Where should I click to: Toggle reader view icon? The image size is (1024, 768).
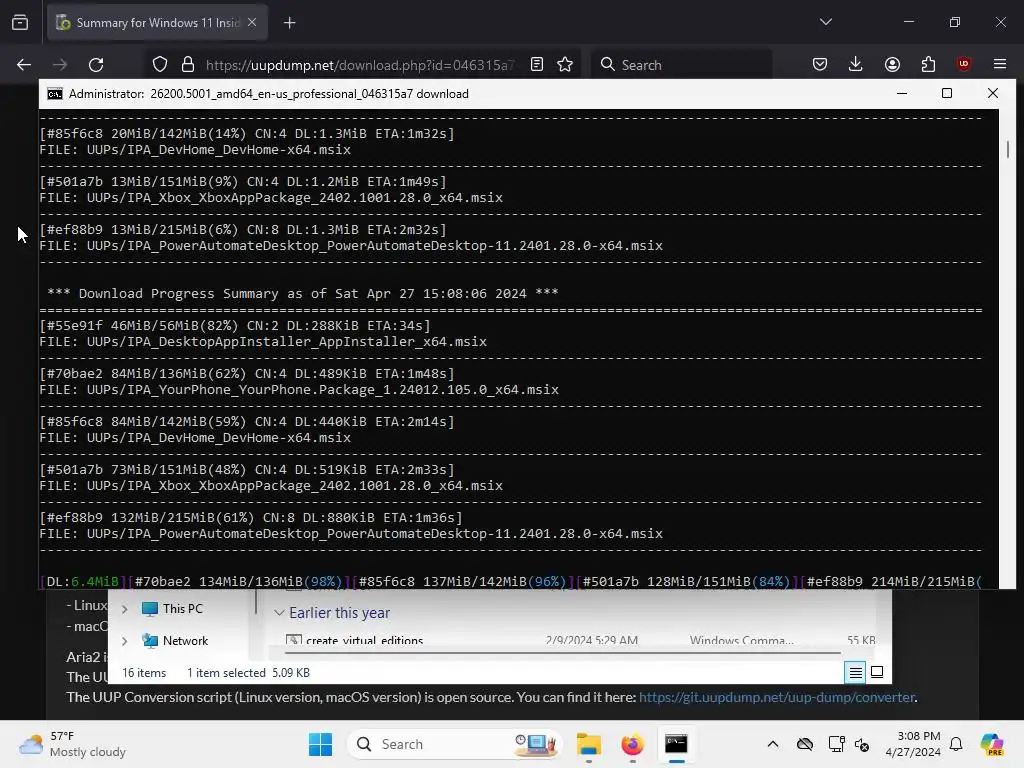coord(537,65)
